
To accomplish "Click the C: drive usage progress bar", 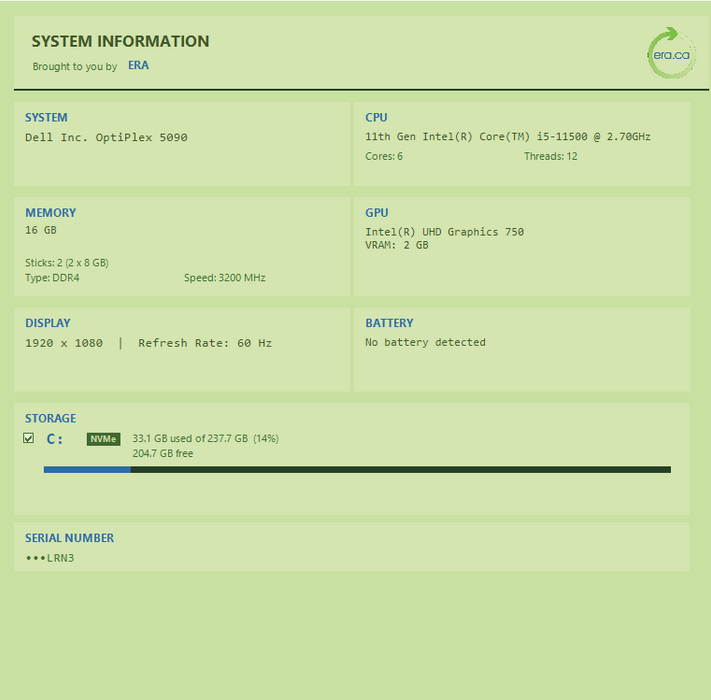I will pos(357,470).
